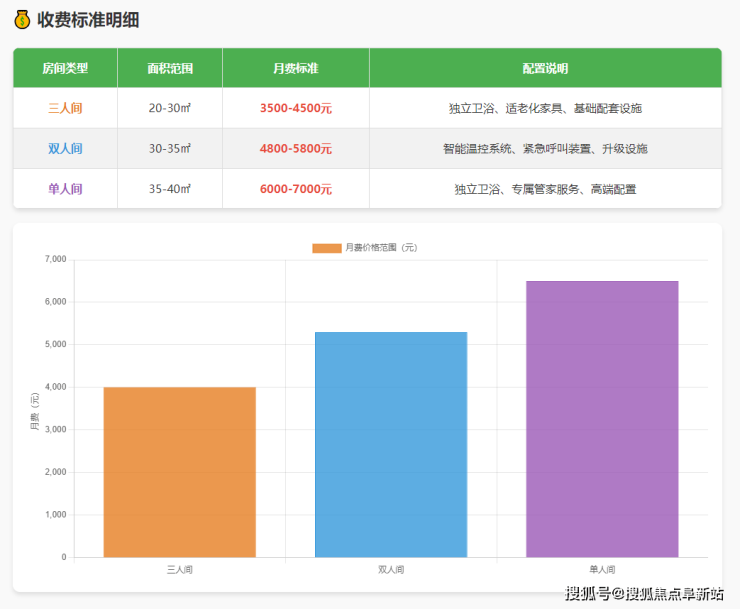Viewport: 740px width, 609px height.
Task: Click the money bag icon beside the title
Action: [22, 20]
